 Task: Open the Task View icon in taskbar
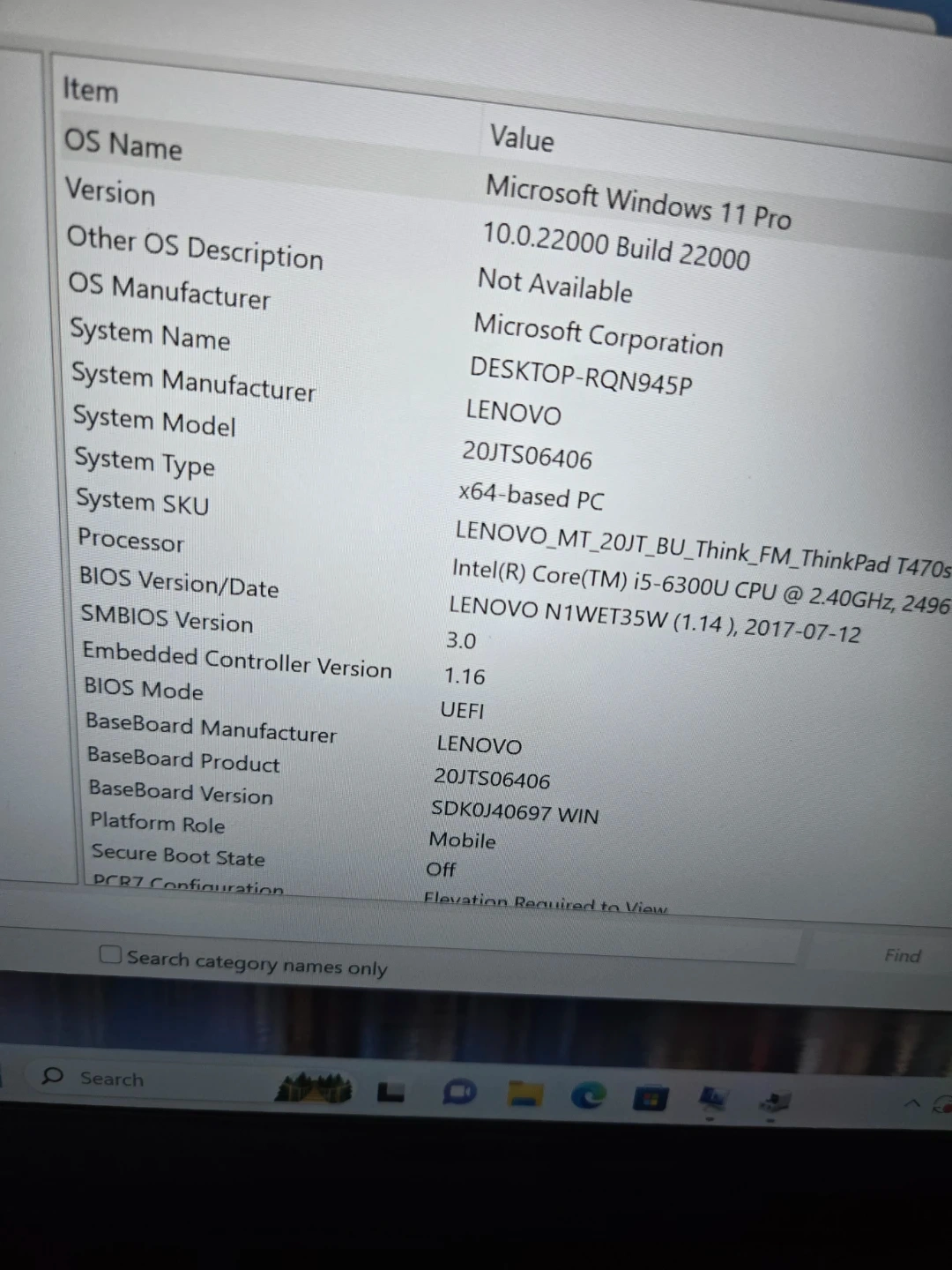pos(390,1093)
